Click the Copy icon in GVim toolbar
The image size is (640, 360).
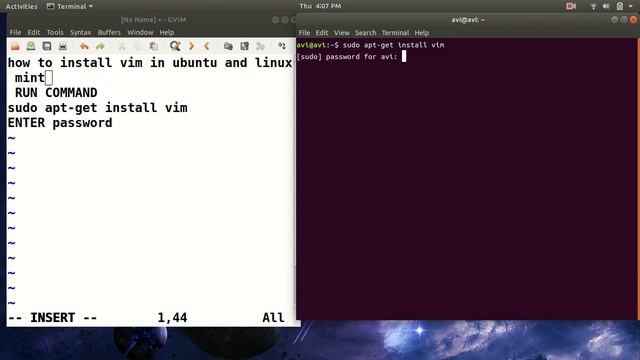[x=138, y=46]
